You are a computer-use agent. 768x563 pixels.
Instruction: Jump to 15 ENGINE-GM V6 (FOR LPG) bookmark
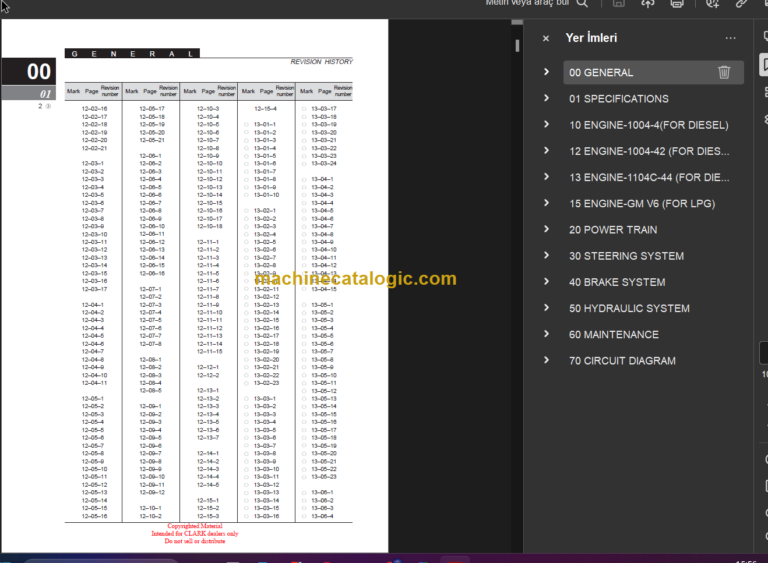642,204
